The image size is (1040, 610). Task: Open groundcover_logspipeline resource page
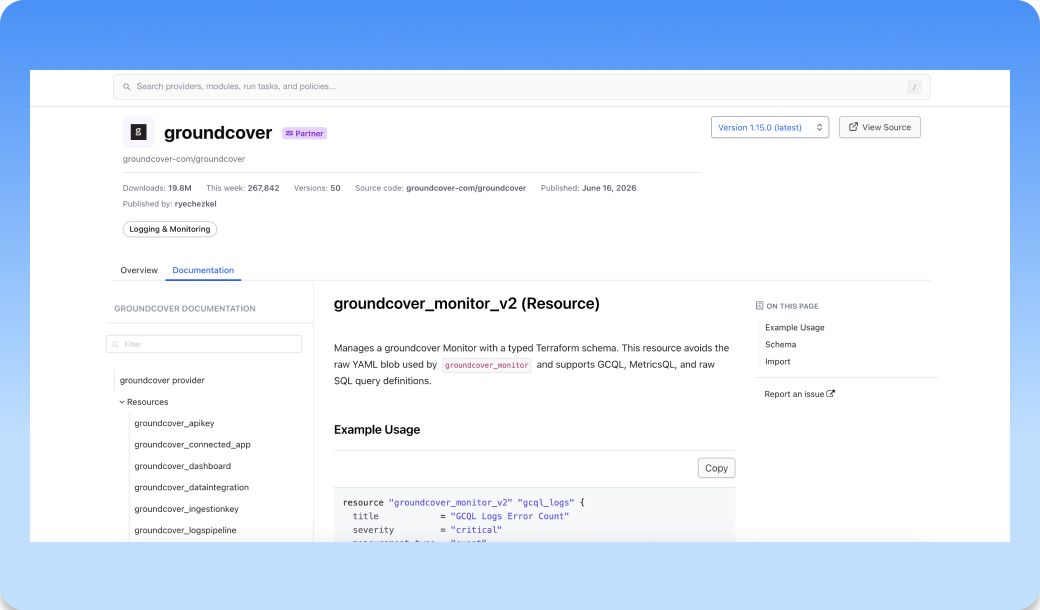pyautogui.click(x=185, y=530)
